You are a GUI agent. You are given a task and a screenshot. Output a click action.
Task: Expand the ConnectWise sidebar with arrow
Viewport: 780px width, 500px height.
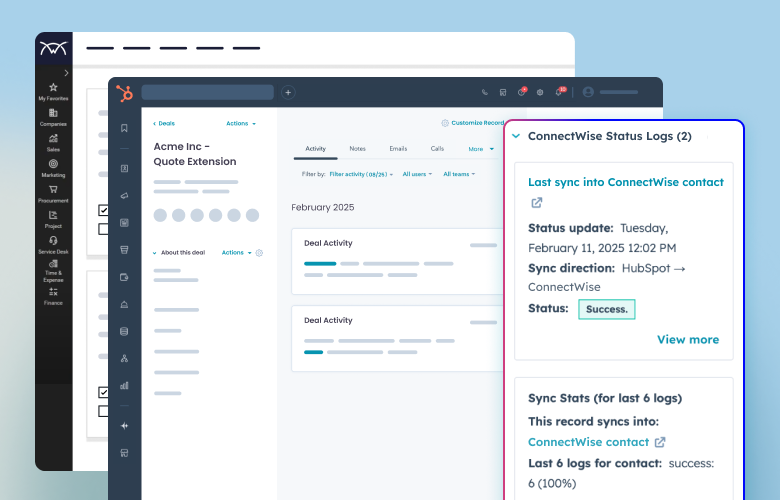(66, 73)
